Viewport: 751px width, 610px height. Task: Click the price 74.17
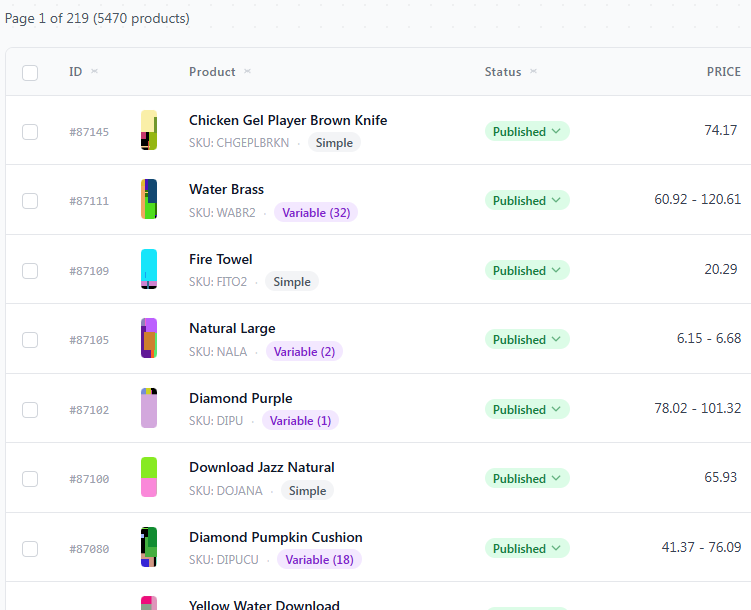[720, 130]
